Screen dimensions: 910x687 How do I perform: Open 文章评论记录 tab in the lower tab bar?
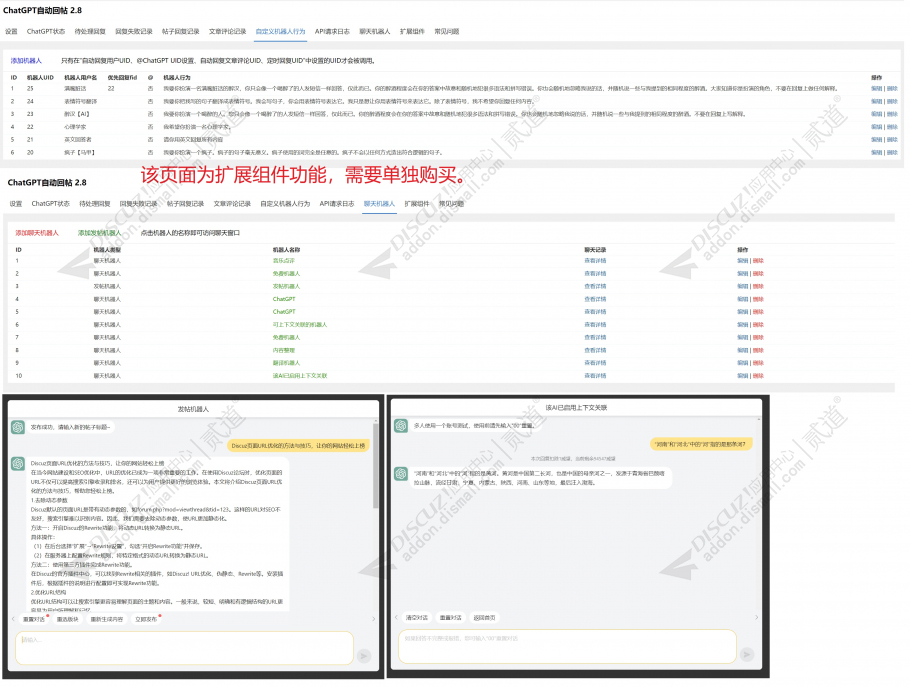(x=232, y=204)
